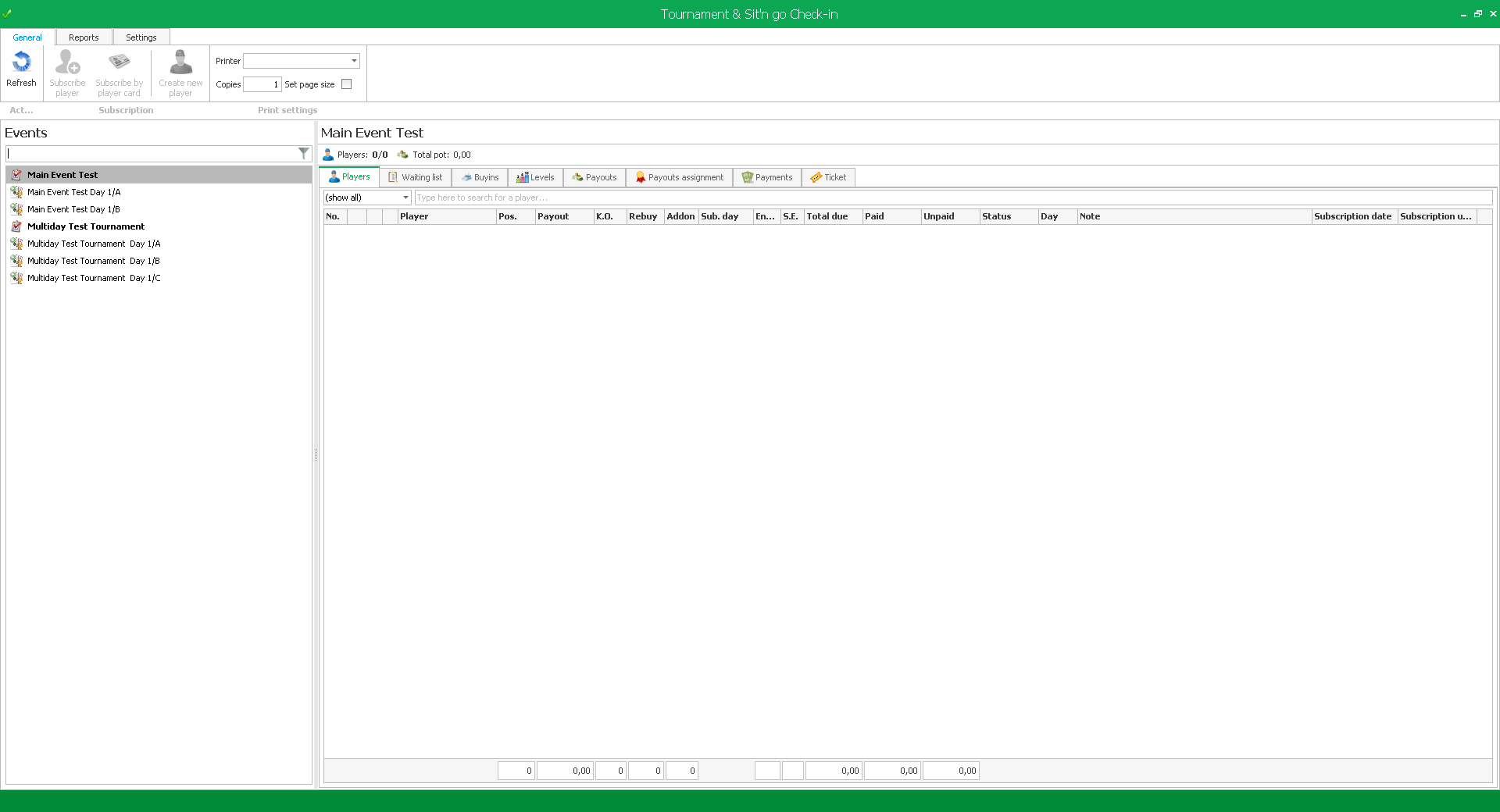Select the Levels tab icon
The height and width of the screenshot is (812, 1500).
click(x=523, y=177)
